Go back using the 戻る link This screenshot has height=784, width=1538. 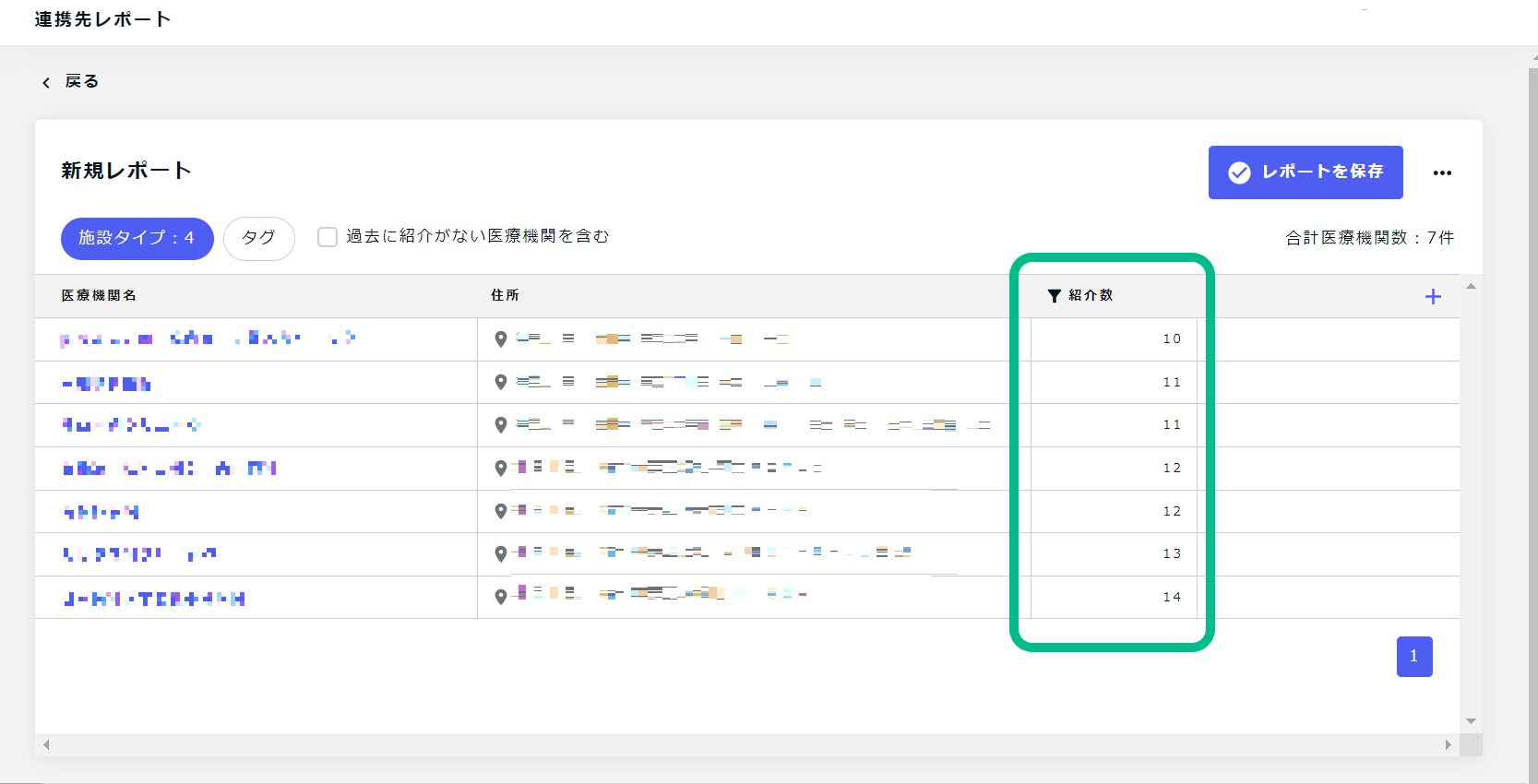[70, 81]
